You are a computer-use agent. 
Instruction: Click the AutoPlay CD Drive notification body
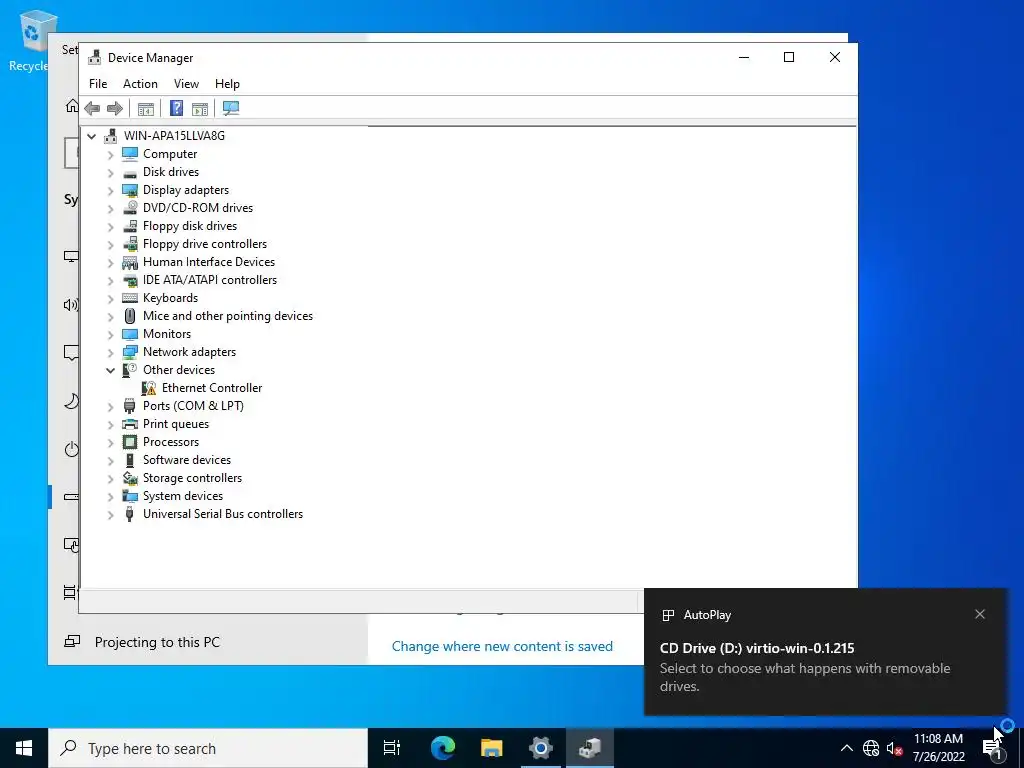[825, 666]
